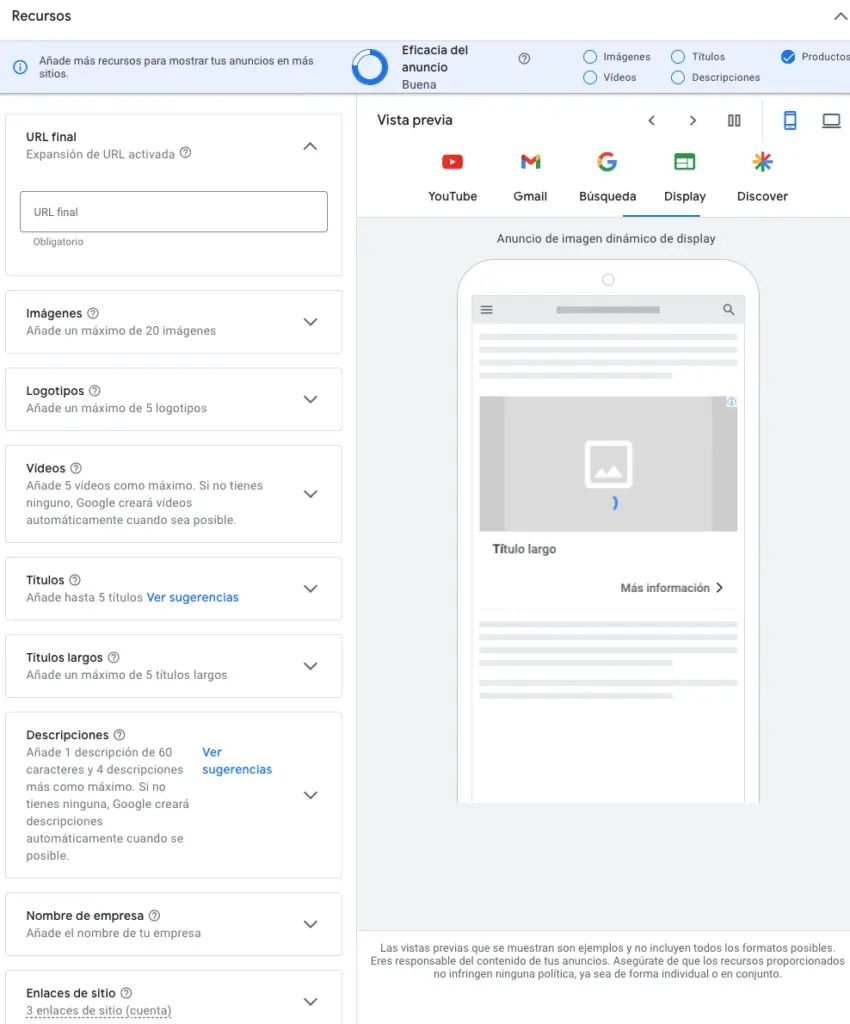This screenshot has width=850, height=1024.
Task: Open the Gmail preview tab
Action: click(530, 176)
